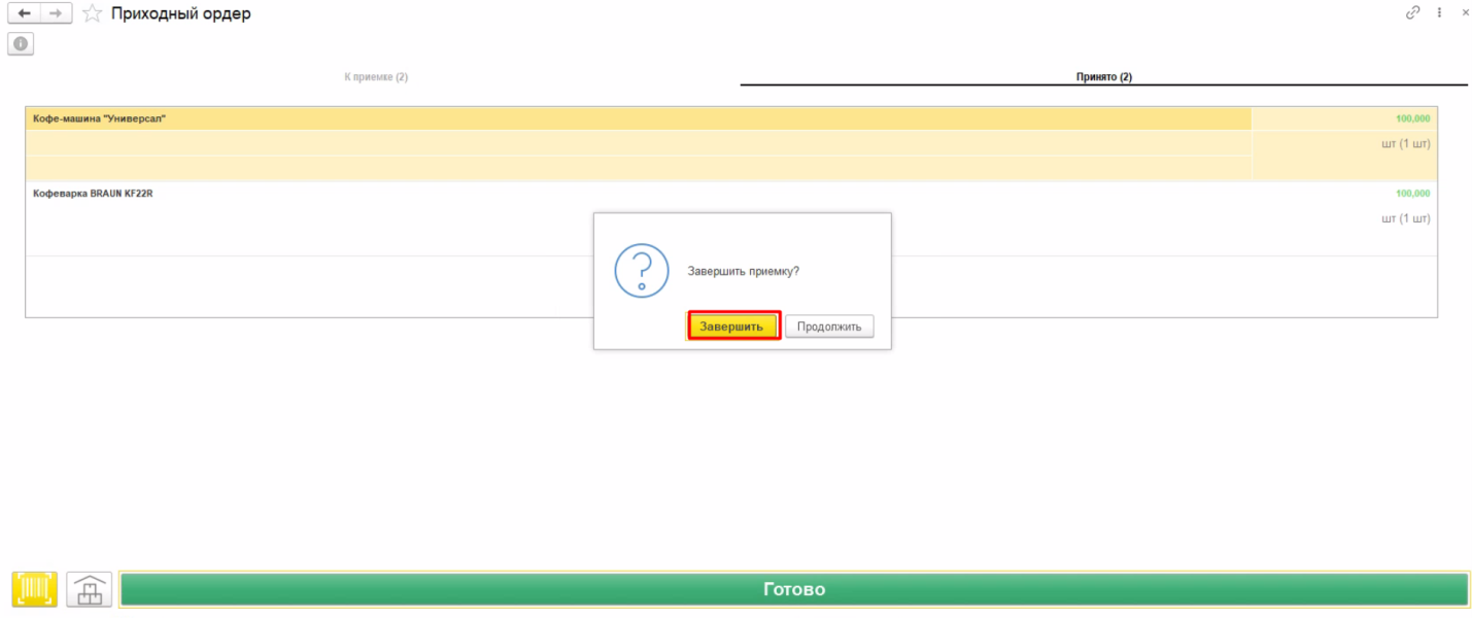Confirm with the Завершить button
This screenshot has width=1472, height=618.
pyautogui.click(x=734, y=326)
